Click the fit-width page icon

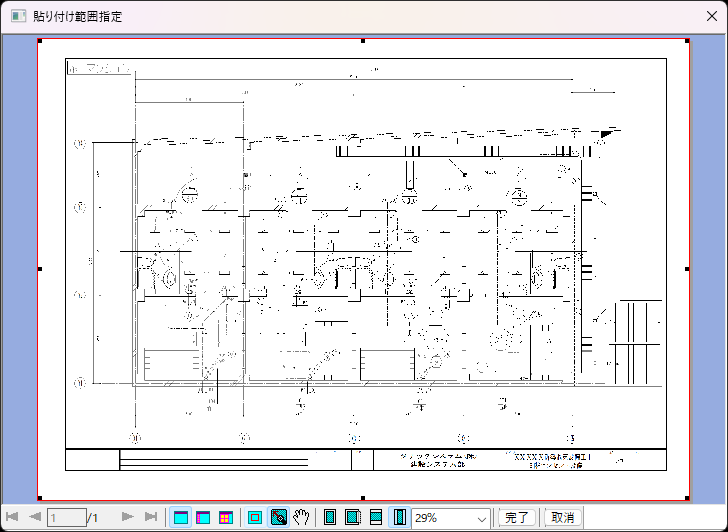click(376, 517)
